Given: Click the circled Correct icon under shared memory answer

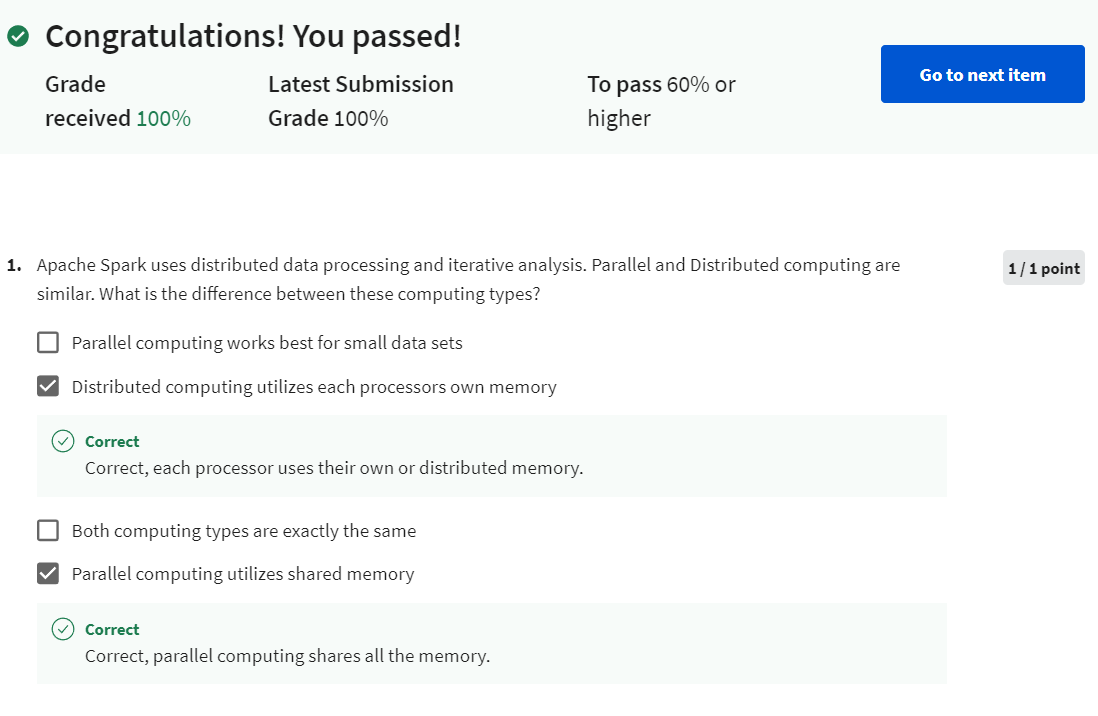Looking at the screenshot, I should pyautogui.click(x=63, y=628).
